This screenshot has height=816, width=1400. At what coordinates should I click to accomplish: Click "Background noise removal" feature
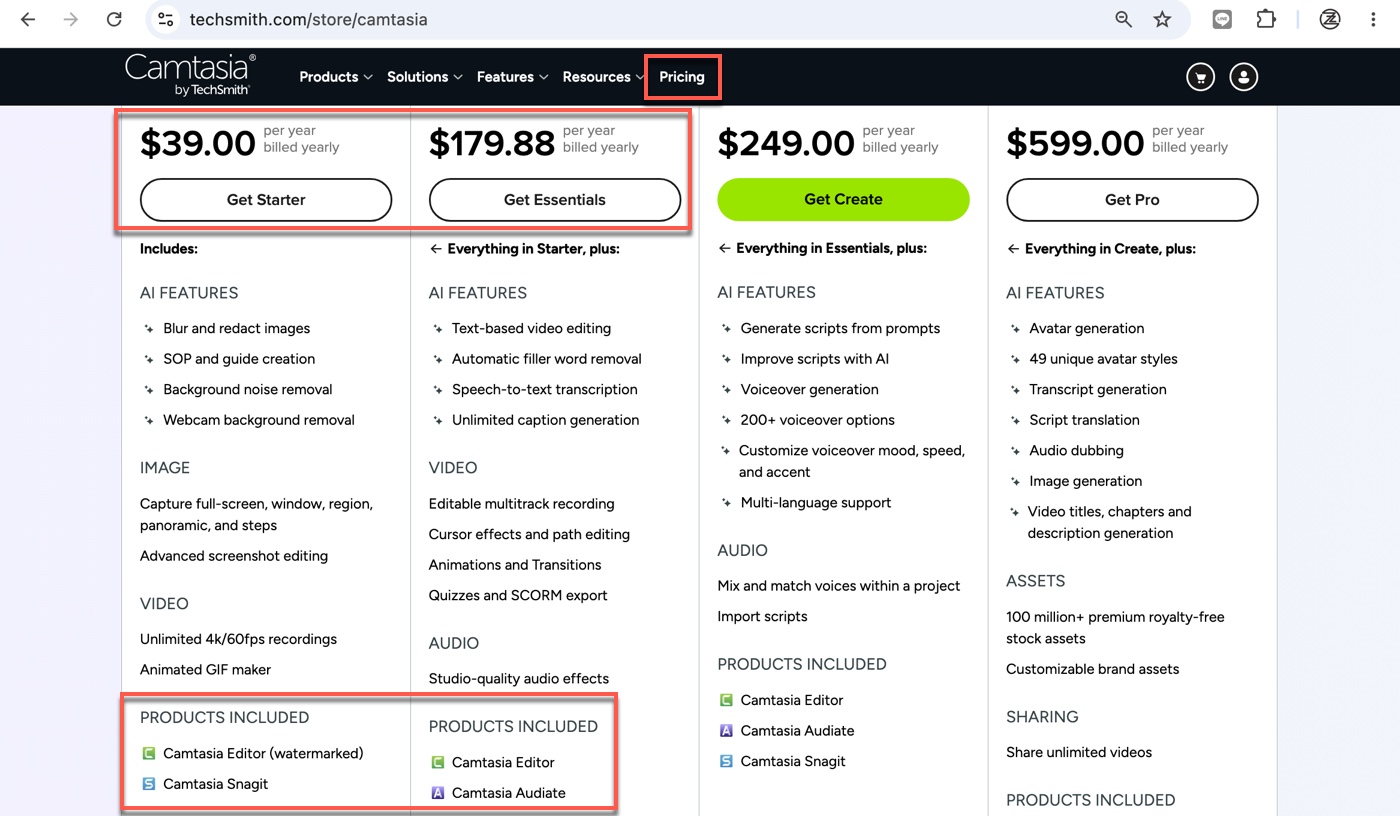(248, 390)
